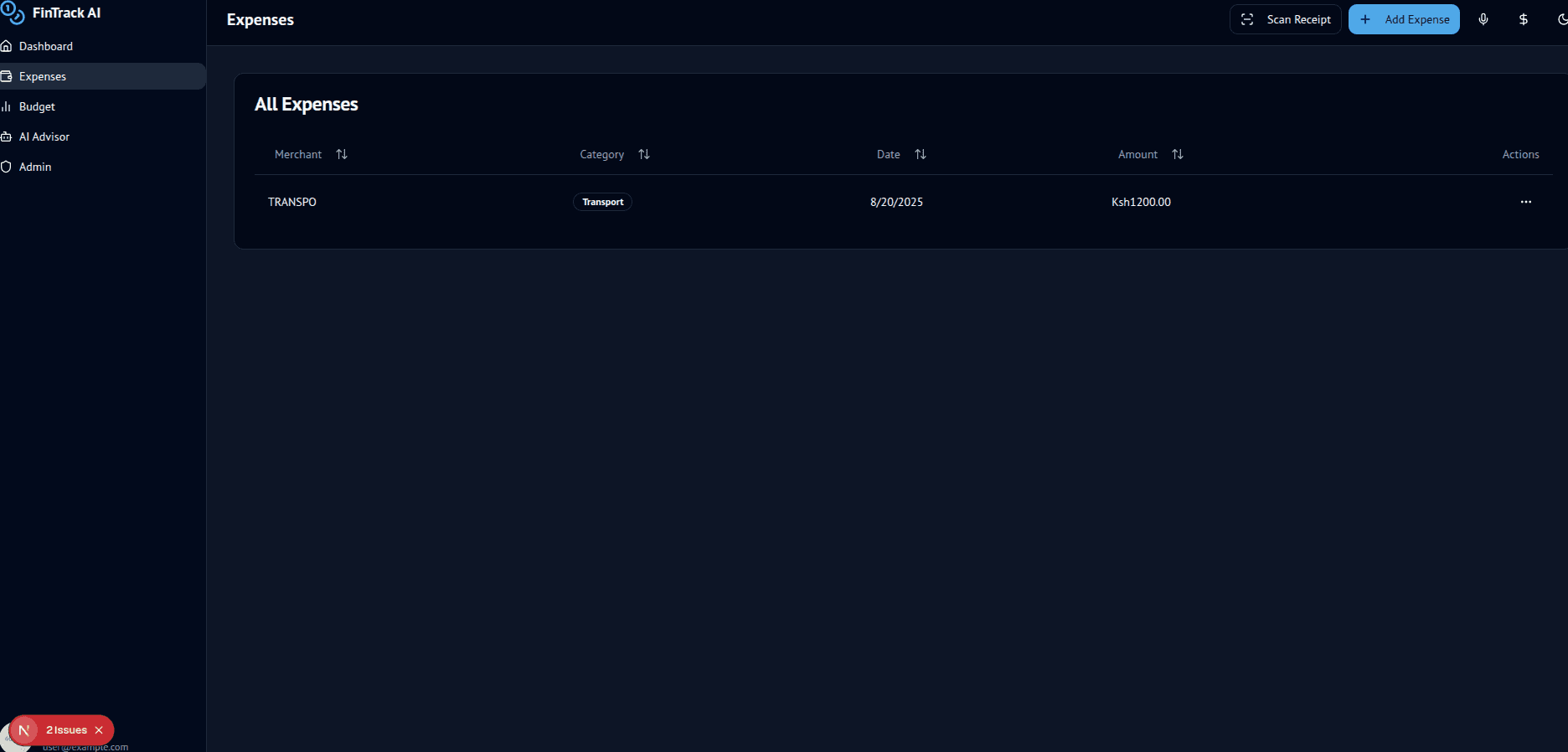Viewport: 1568px width, 752px height.
Task: Dismiss the 2 Issues badge
Action: coord(99,730)
